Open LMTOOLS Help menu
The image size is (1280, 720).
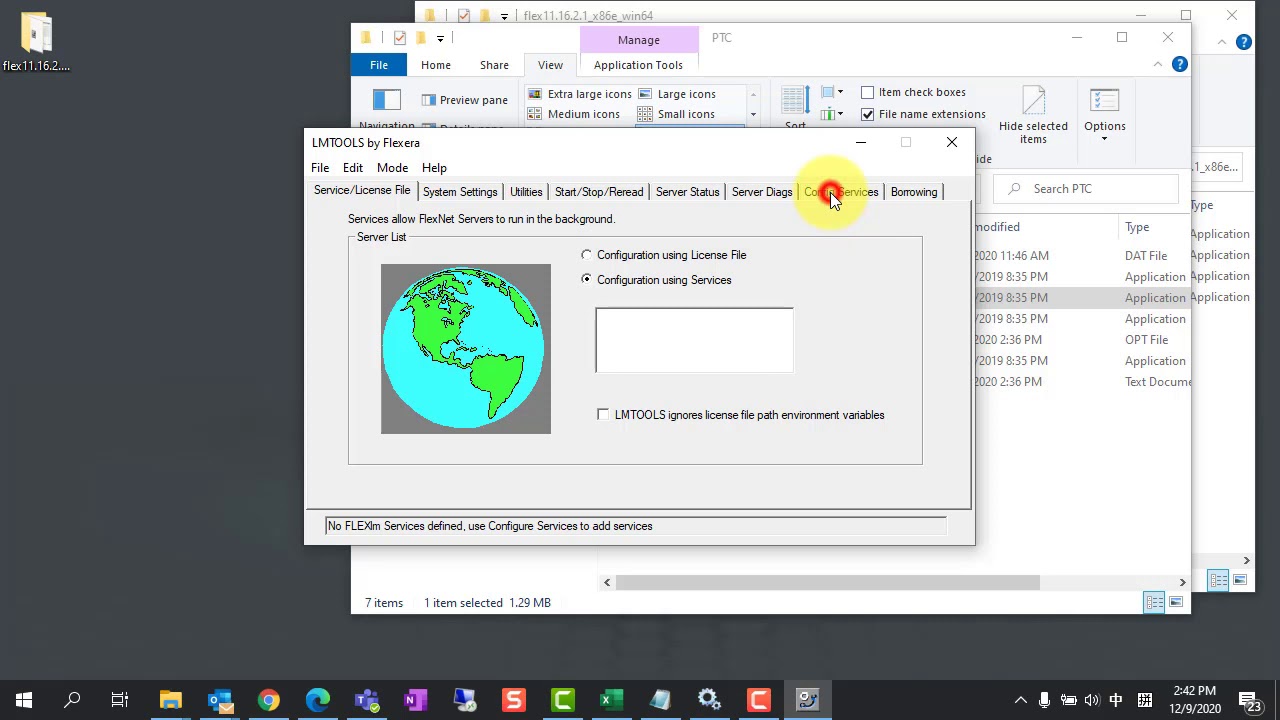point(434,168)
